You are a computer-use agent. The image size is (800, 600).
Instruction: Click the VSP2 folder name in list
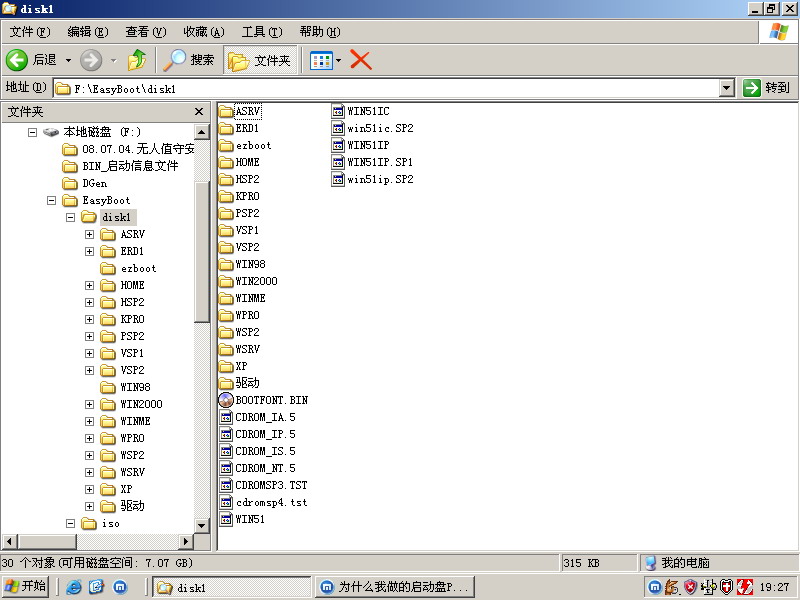pos(247,247)
